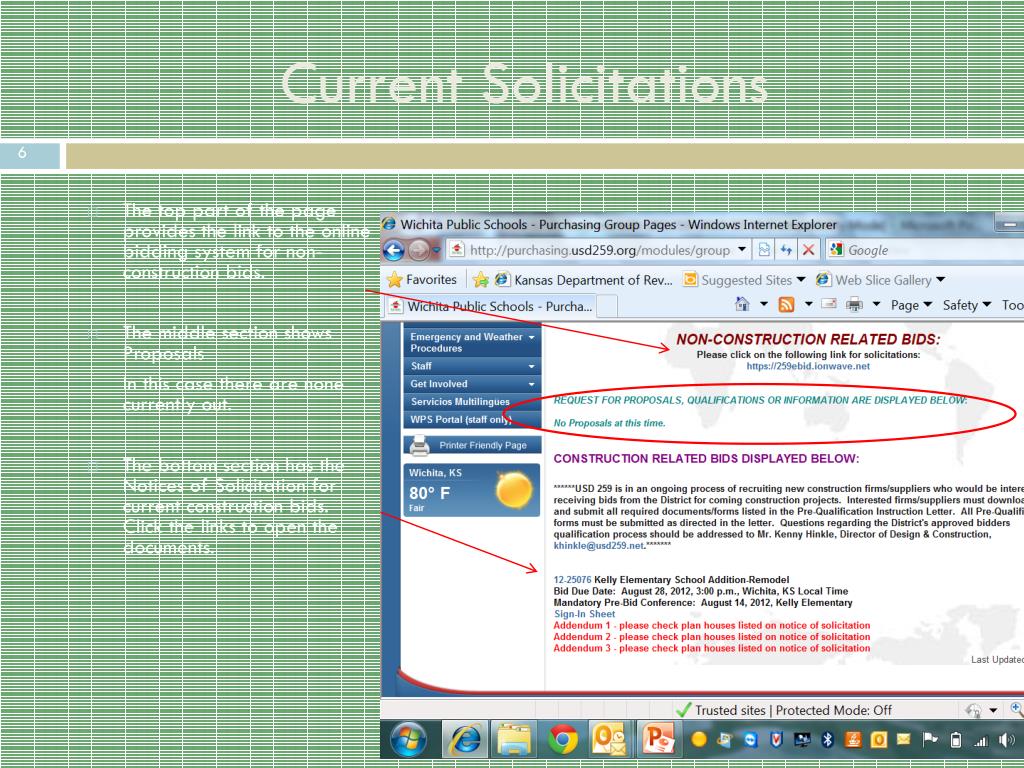Click the Wichita weather sun icon

pos(513,490)
